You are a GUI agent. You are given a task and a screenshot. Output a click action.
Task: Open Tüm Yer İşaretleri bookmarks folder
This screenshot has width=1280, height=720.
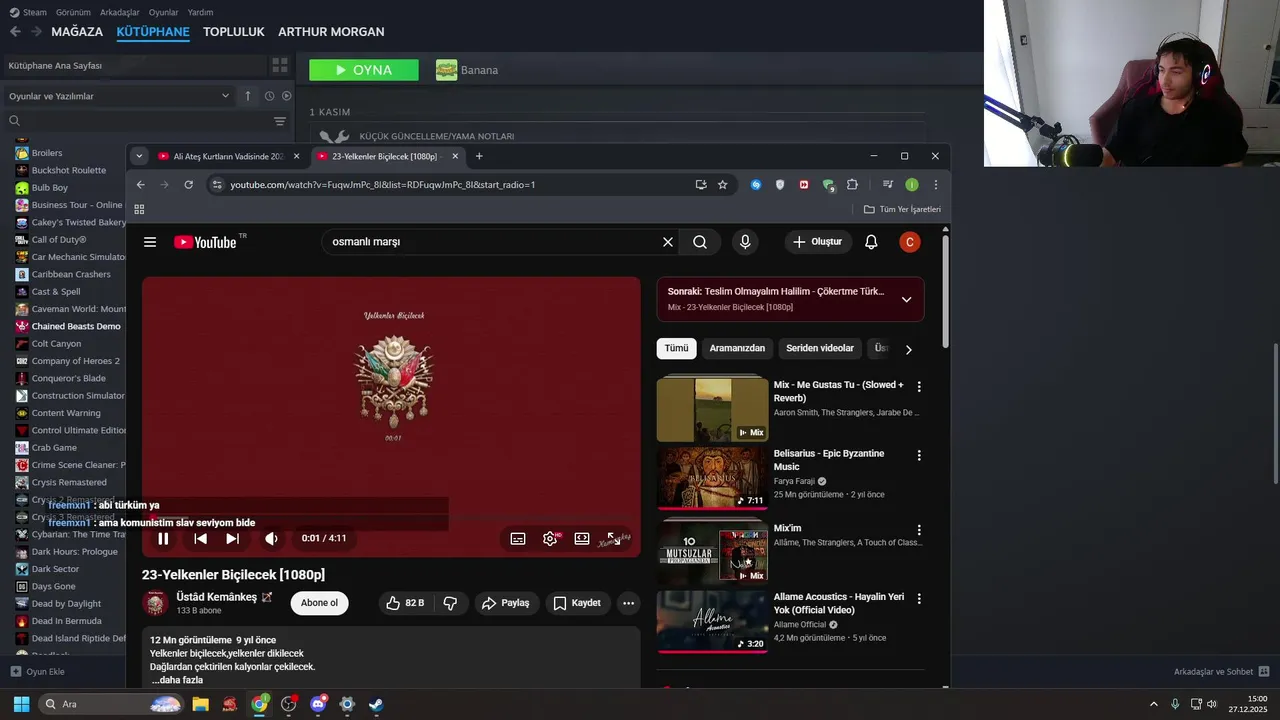click(x=902, y=209)
